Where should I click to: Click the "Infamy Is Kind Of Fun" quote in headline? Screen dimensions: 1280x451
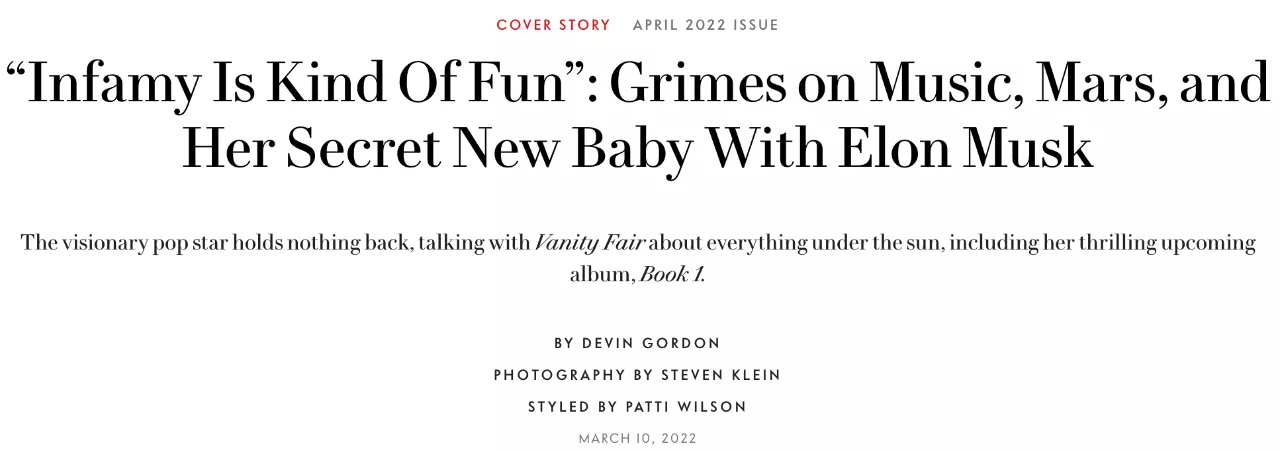click(x=298, y=85)
